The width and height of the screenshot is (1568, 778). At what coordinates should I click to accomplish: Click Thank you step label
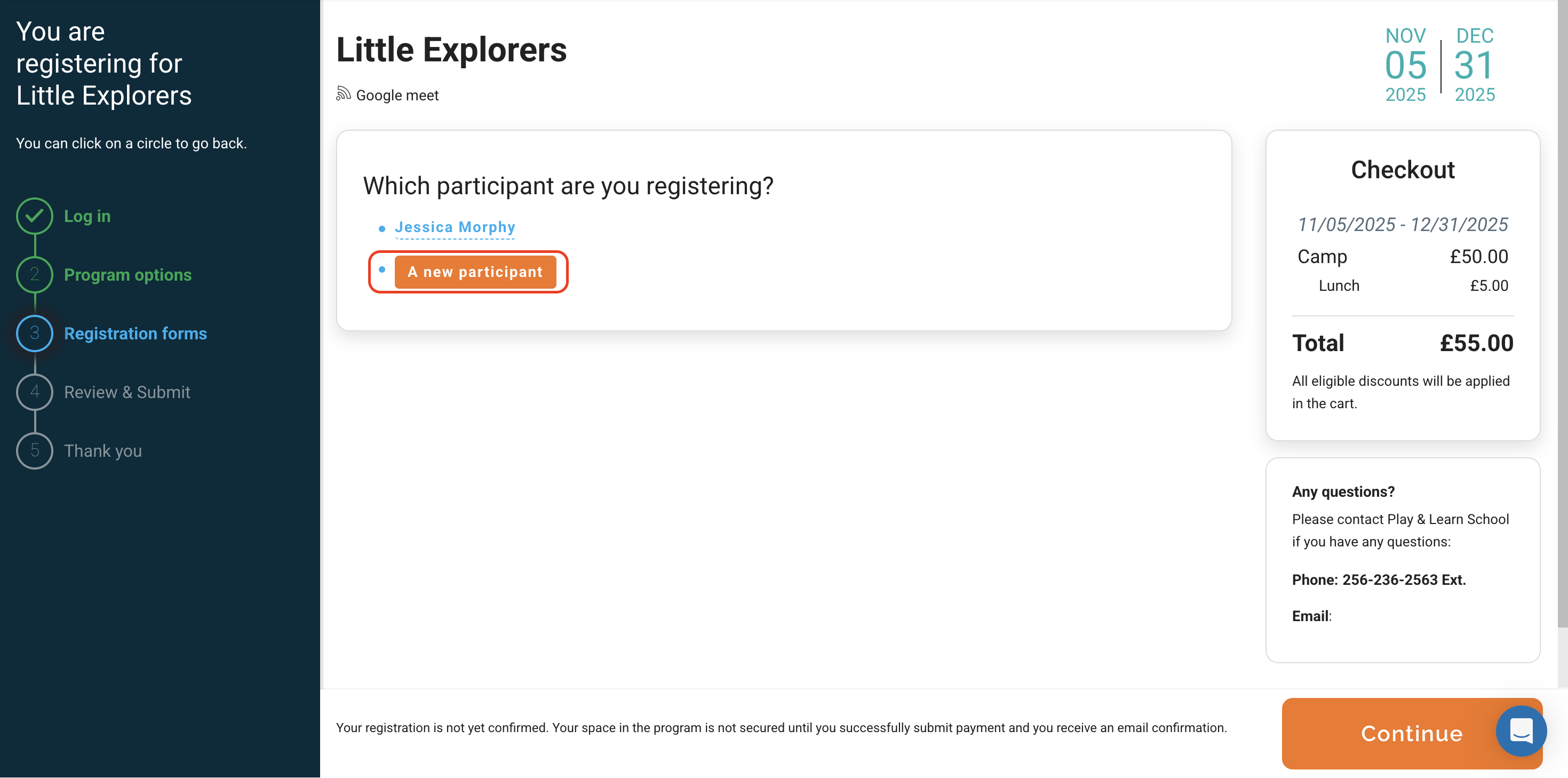[103, 451]
